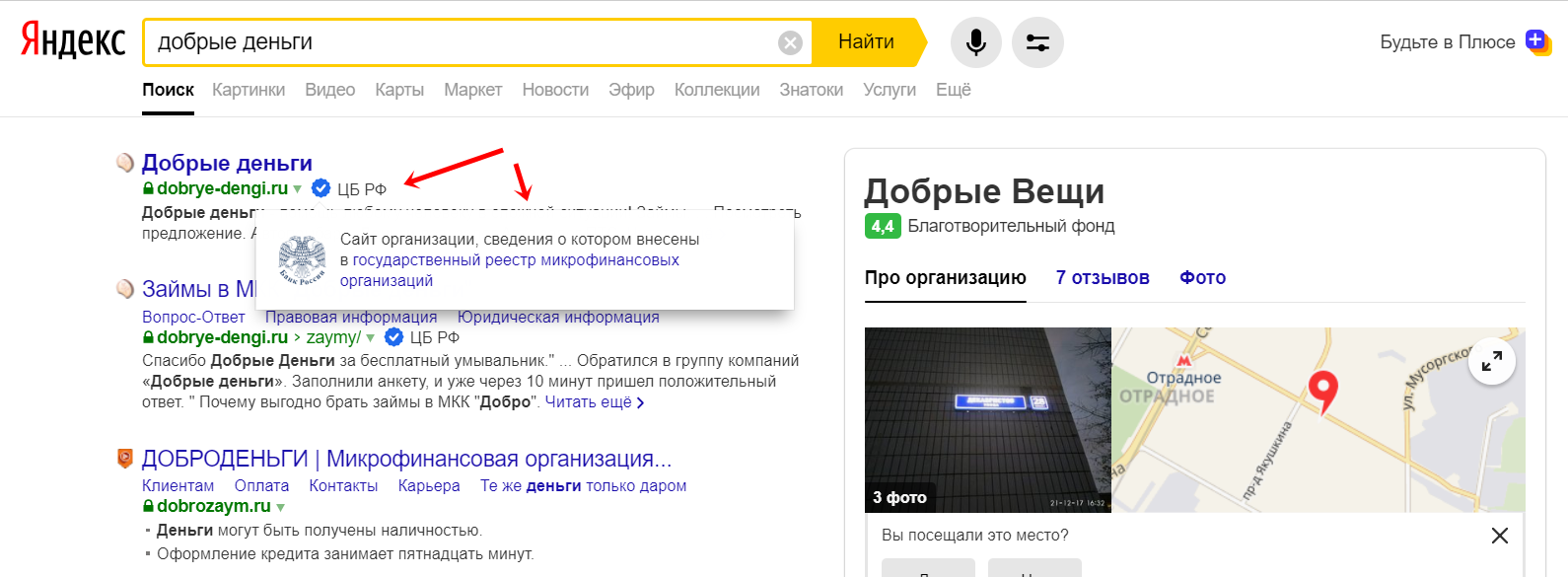Open dropdown arrow after zaymy/ URL
This screenshot has height=577, width=1568.
click(371, 338)
